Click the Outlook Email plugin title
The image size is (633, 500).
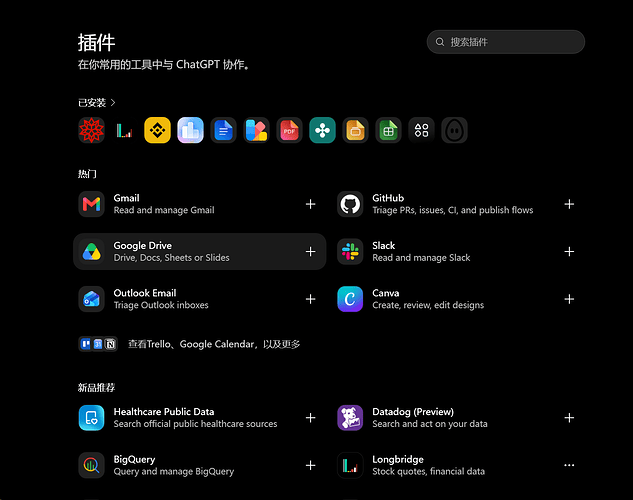click(145, 293)
